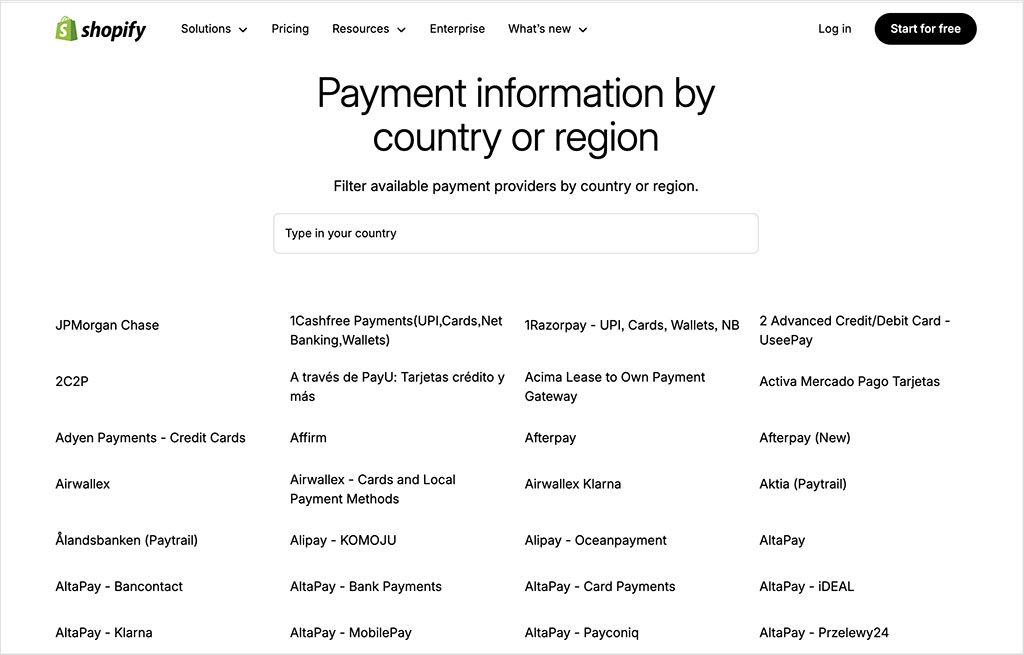
Task: Select Aktia (Paytrail) provider
Action: click(x=803, y=484)
